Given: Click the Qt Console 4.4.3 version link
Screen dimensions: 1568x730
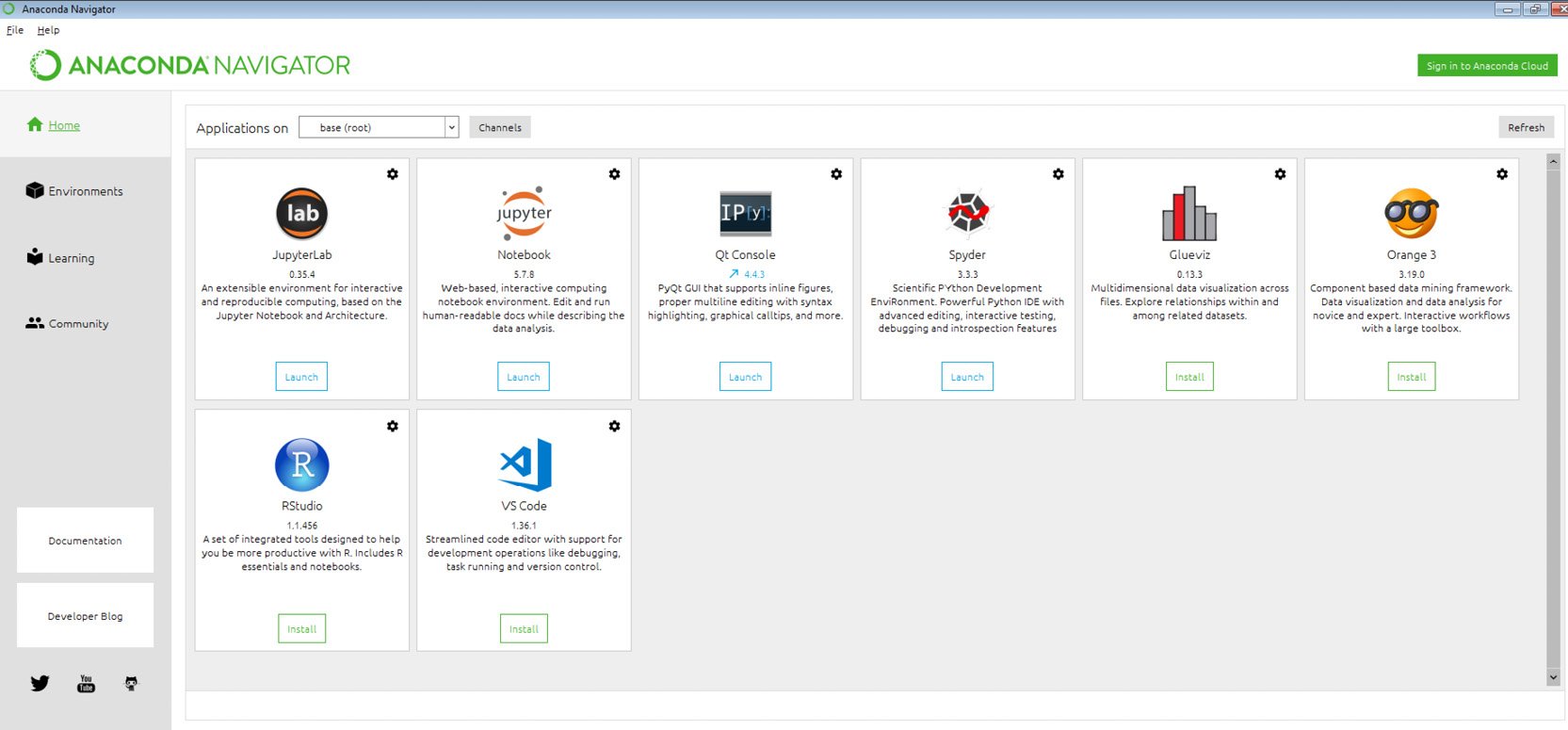Looking at the screenshot, I should coord(754,274).
